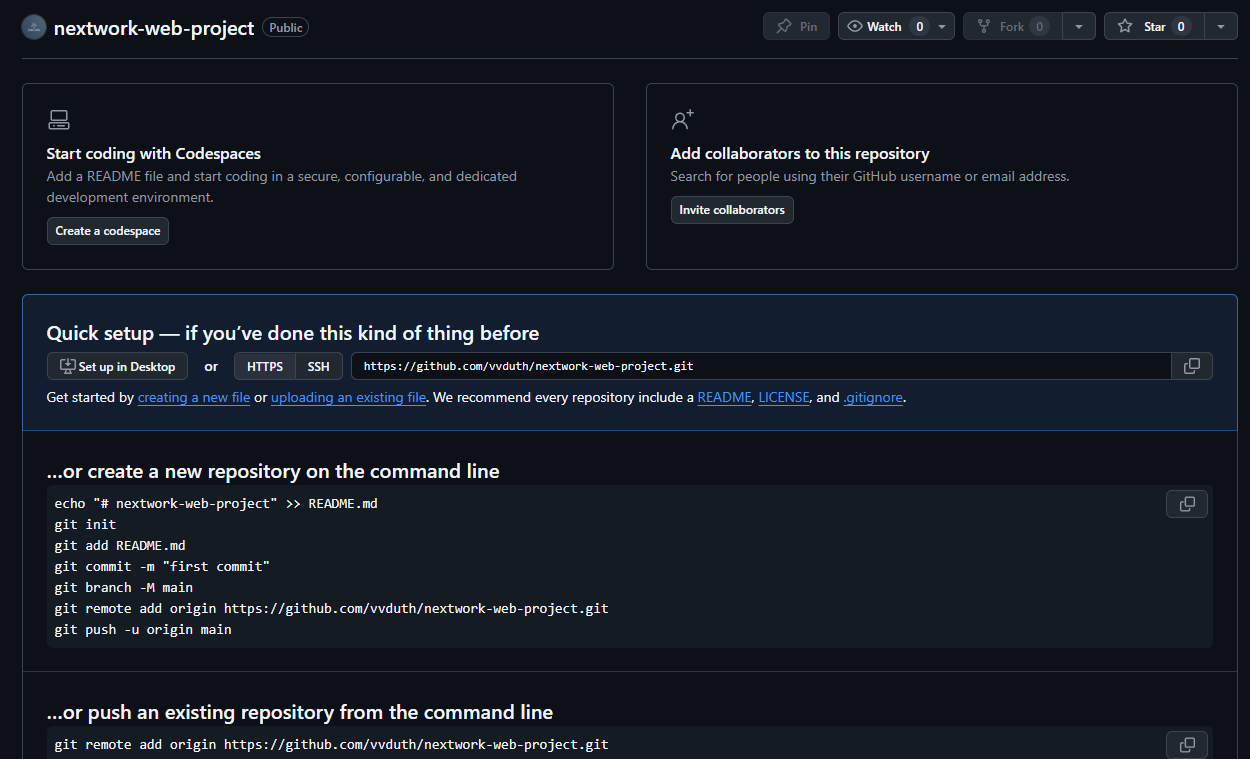The width and height of the screenshot is (1250, 759).
Task: Click inside the repository URL text field
Action: pos(760,366)
